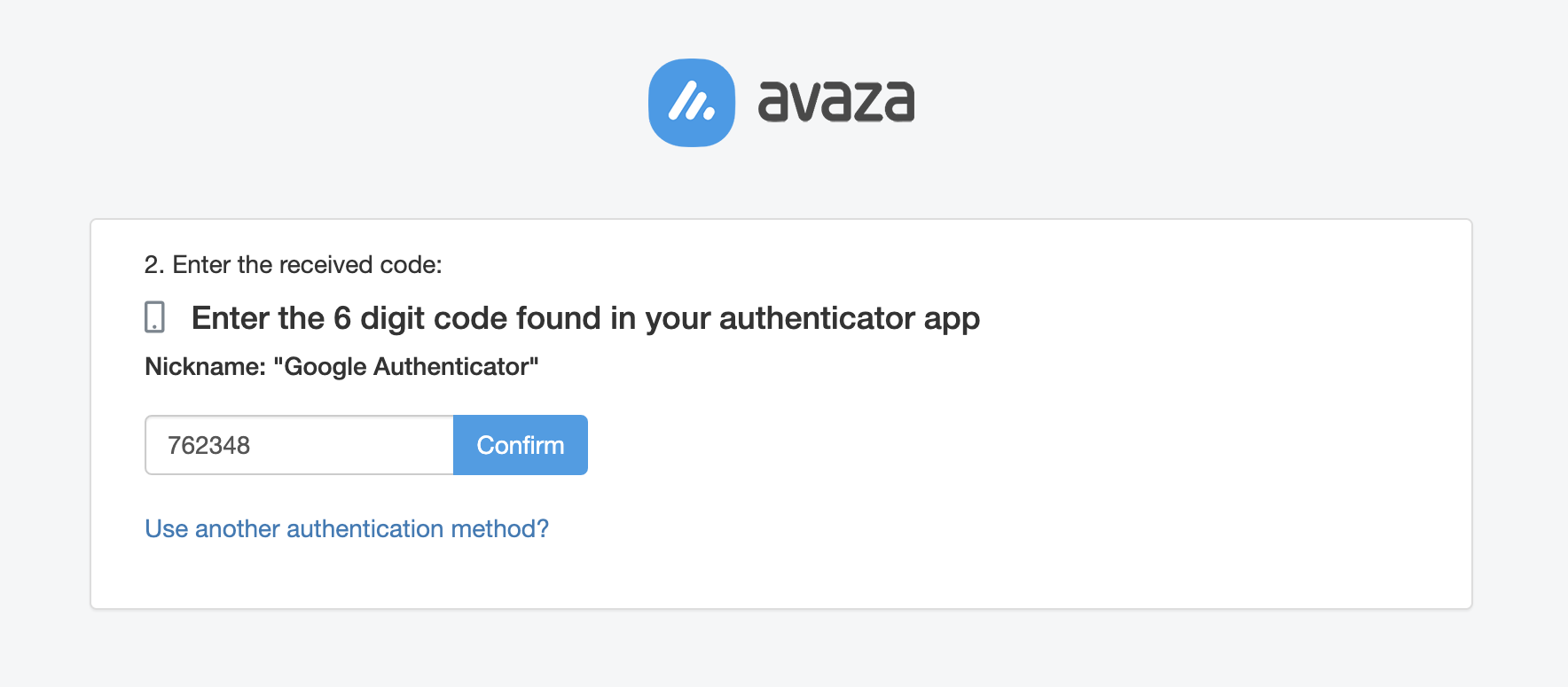1568x687 pixels.
Task: Click the word 'authenticator app' in heading
Action: pos(850,318)
